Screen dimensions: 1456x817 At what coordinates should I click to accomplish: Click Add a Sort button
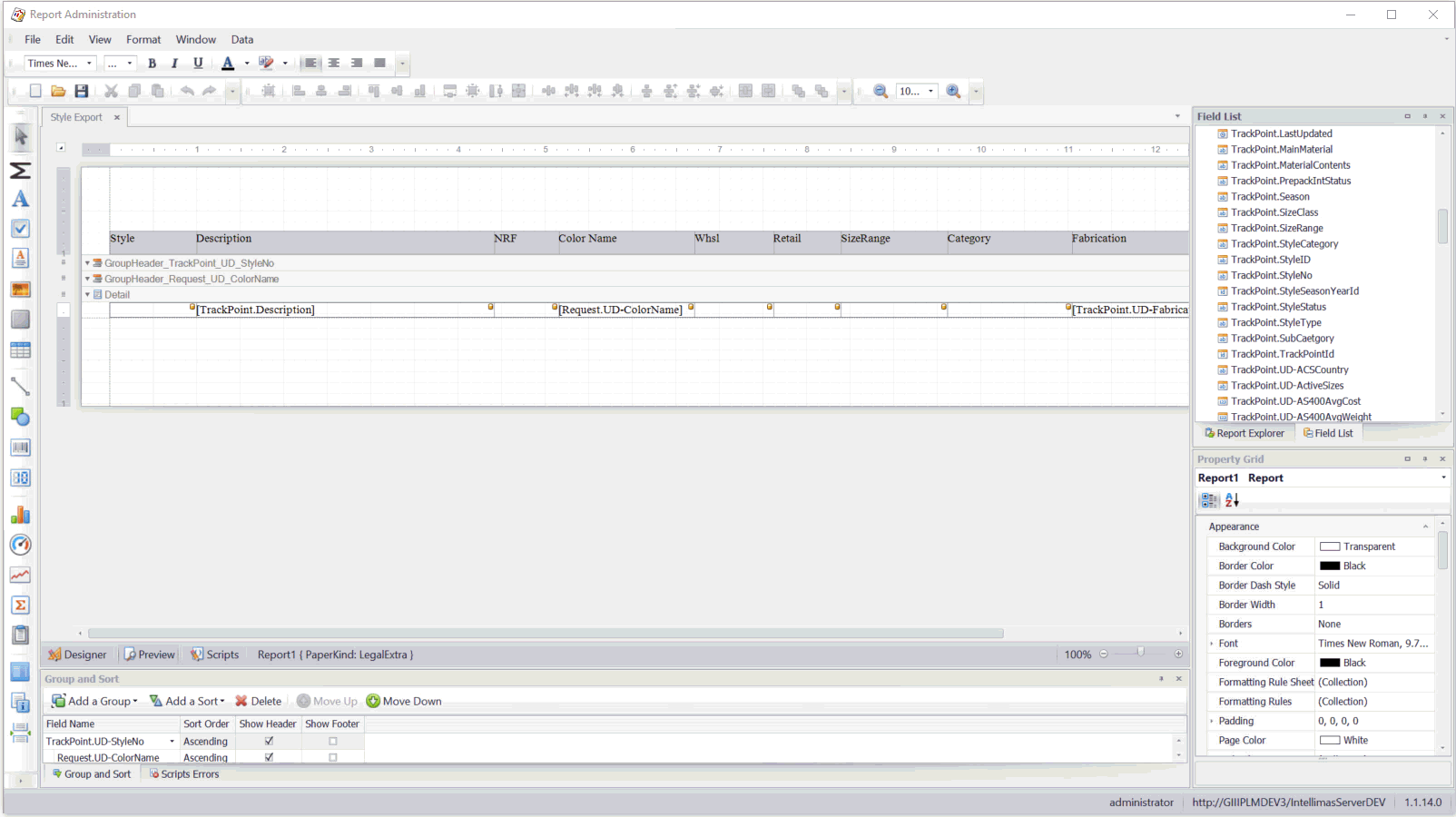point(187,701)
